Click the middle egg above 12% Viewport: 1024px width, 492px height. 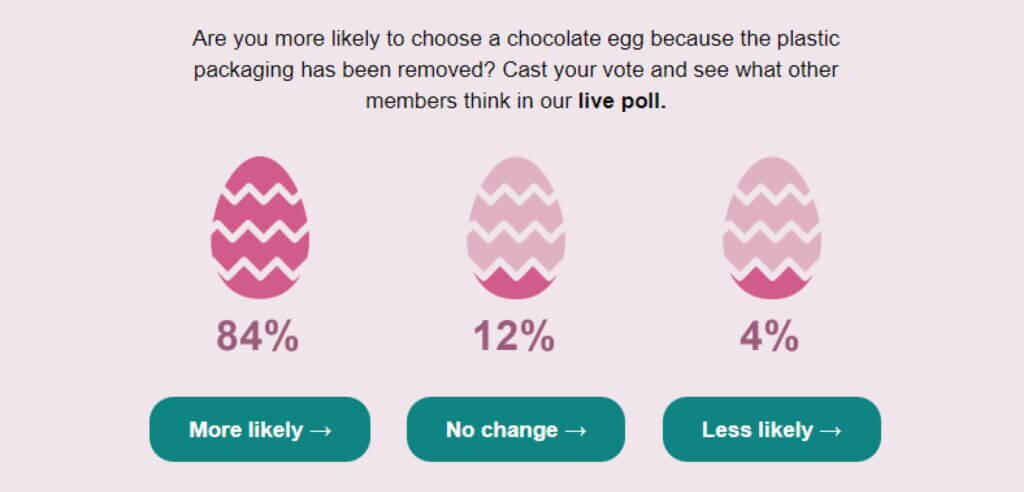coord(516,227)
